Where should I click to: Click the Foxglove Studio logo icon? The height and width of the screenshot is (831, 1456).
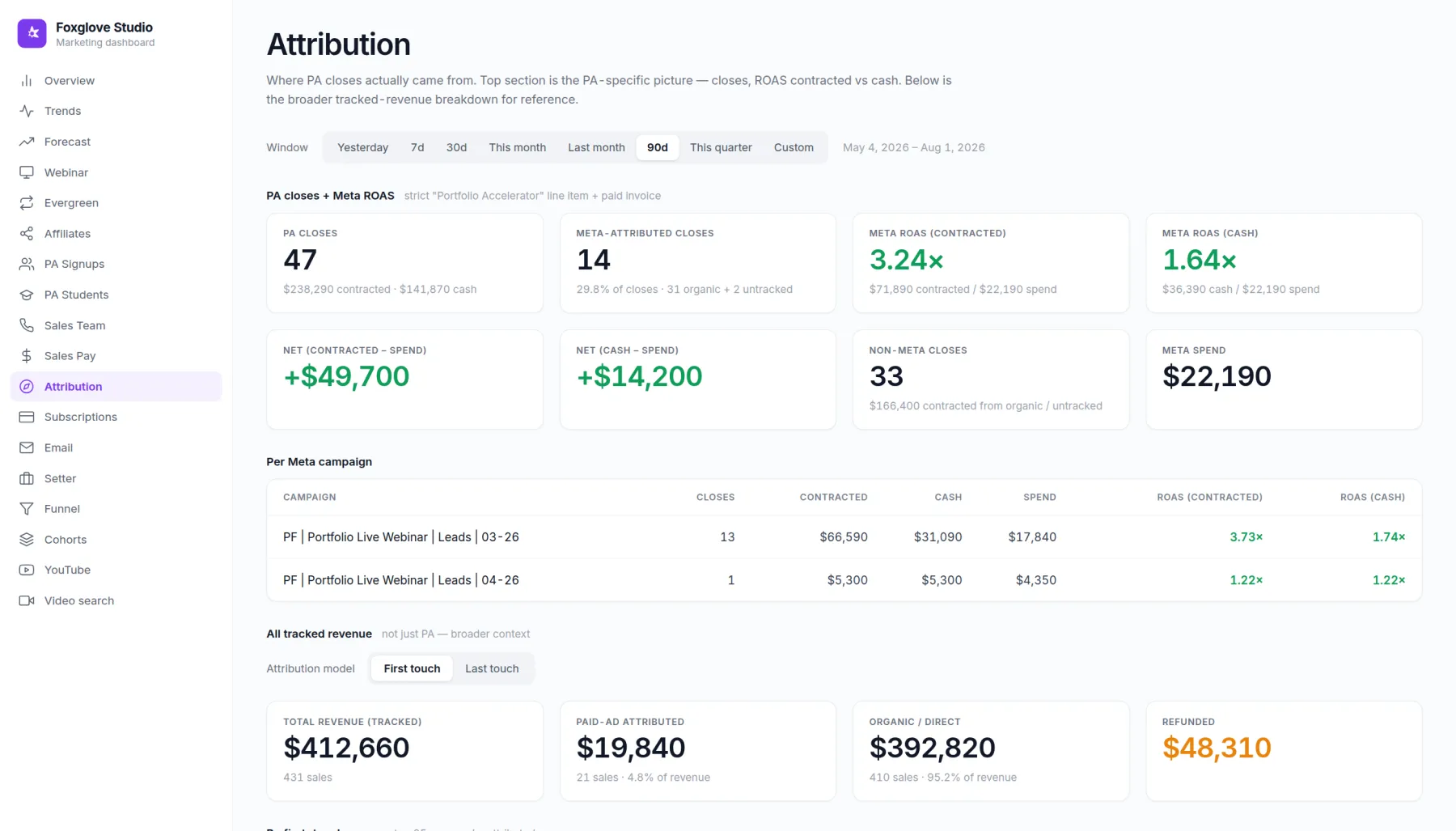[32, 33]
